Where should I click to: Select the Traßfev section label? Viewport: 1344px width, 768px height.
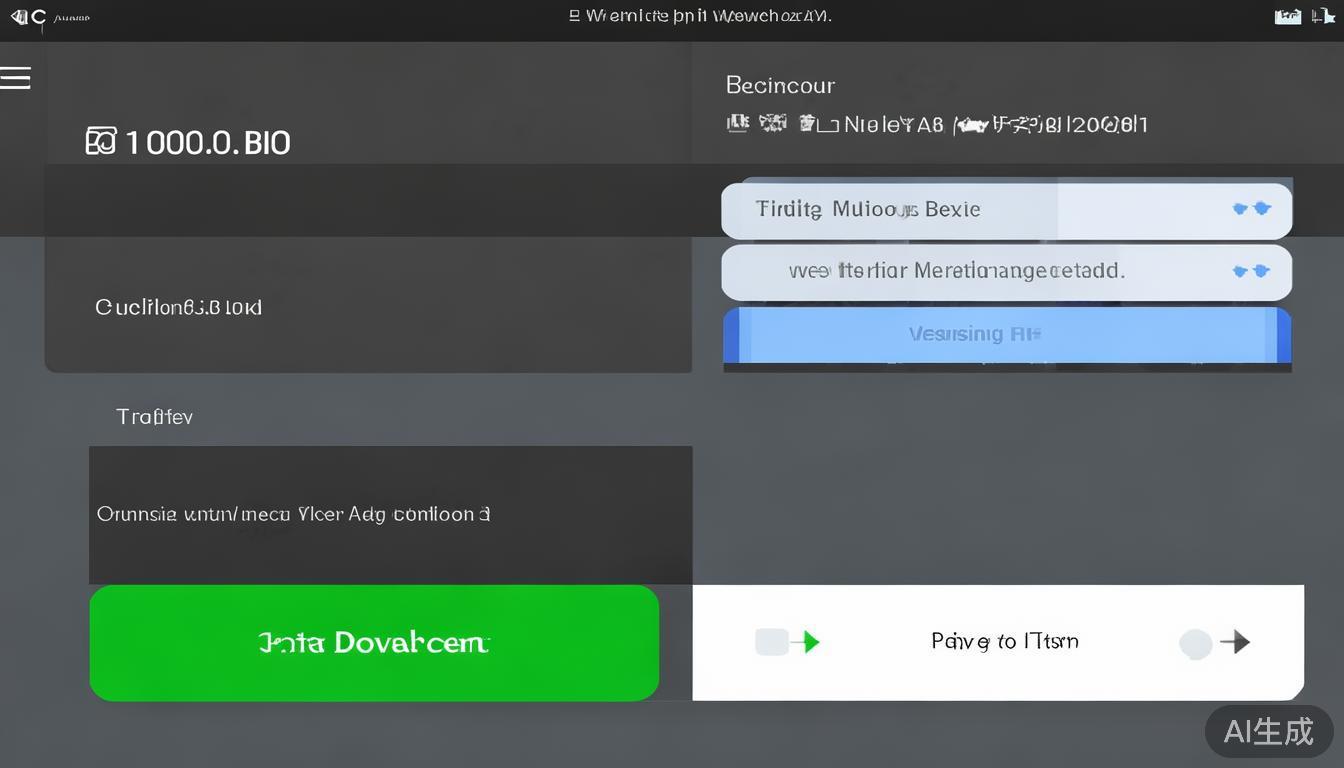pyautogui.click(x=154, y=417)
